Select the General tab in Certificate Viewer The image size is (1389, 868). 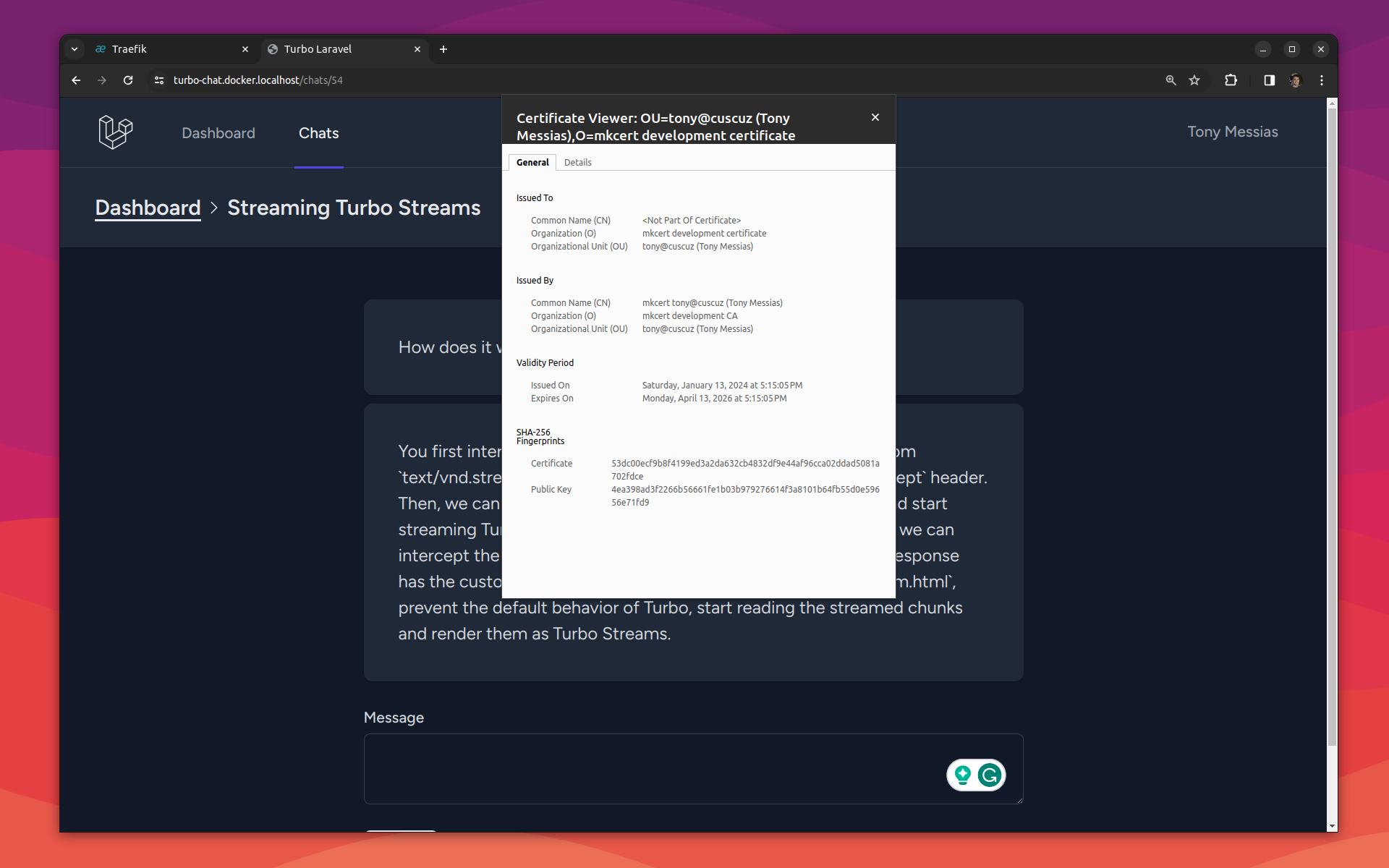(x=532, y=163)
